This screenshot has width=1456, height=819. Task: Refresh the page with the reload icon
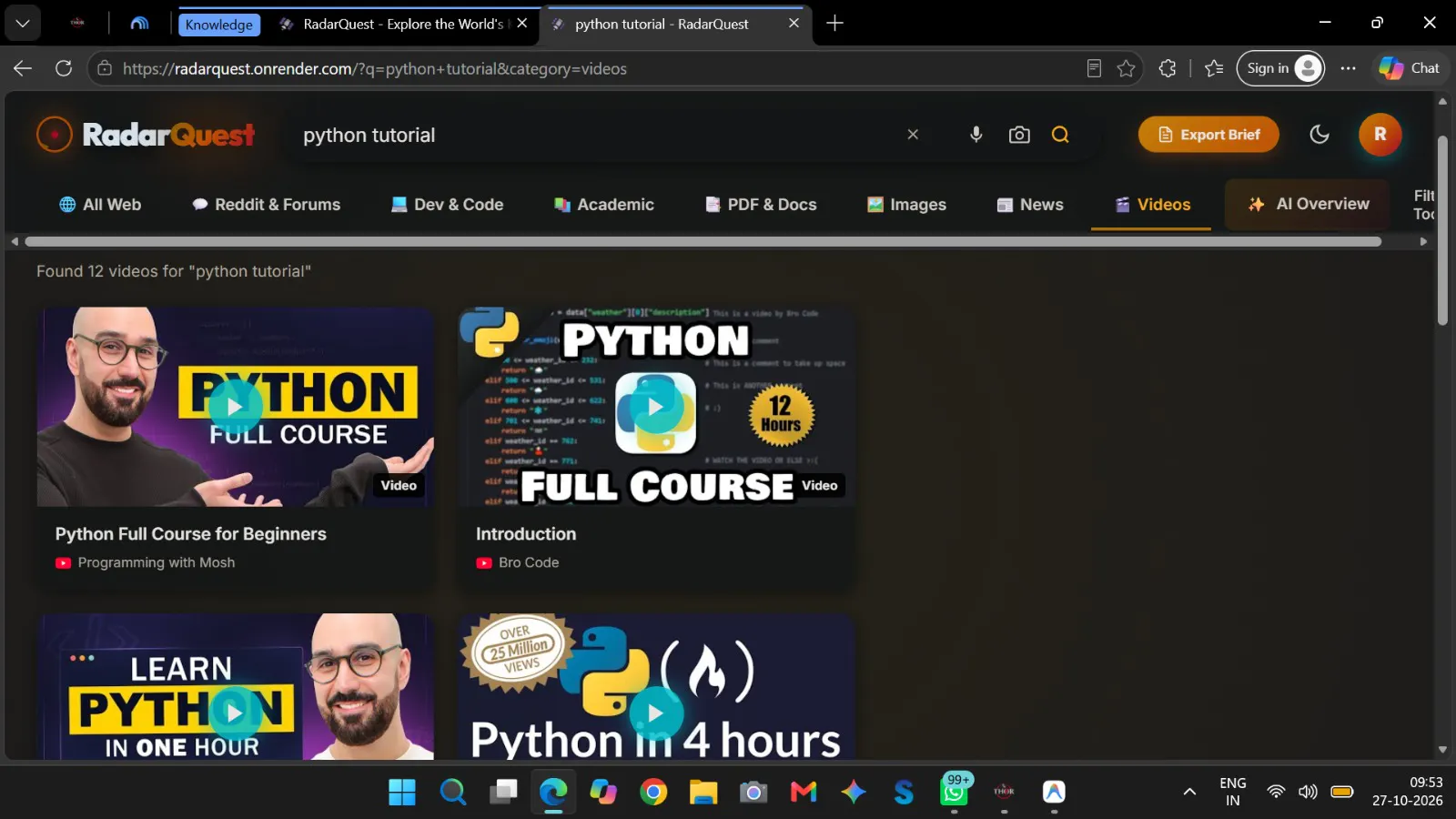click(64, 68)
